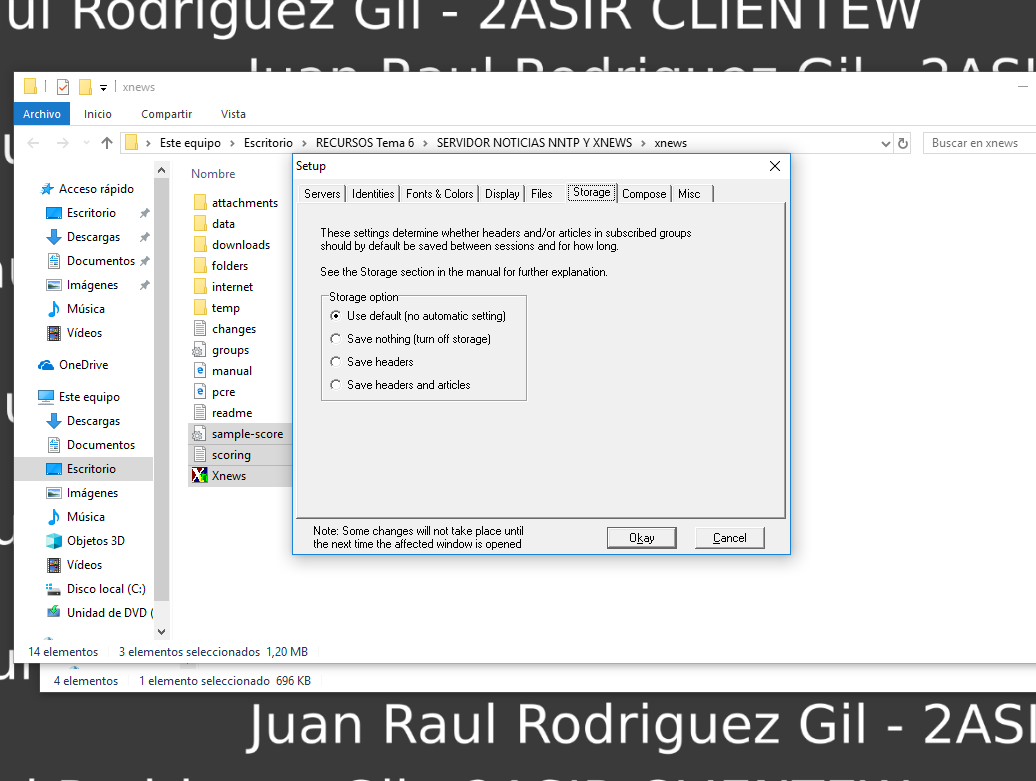Open pinned Imágenes under Acceso rápido
Image resolution: width=1036 pixels, height=781 pixels.
pyautogui.click(x=92, y=285)
